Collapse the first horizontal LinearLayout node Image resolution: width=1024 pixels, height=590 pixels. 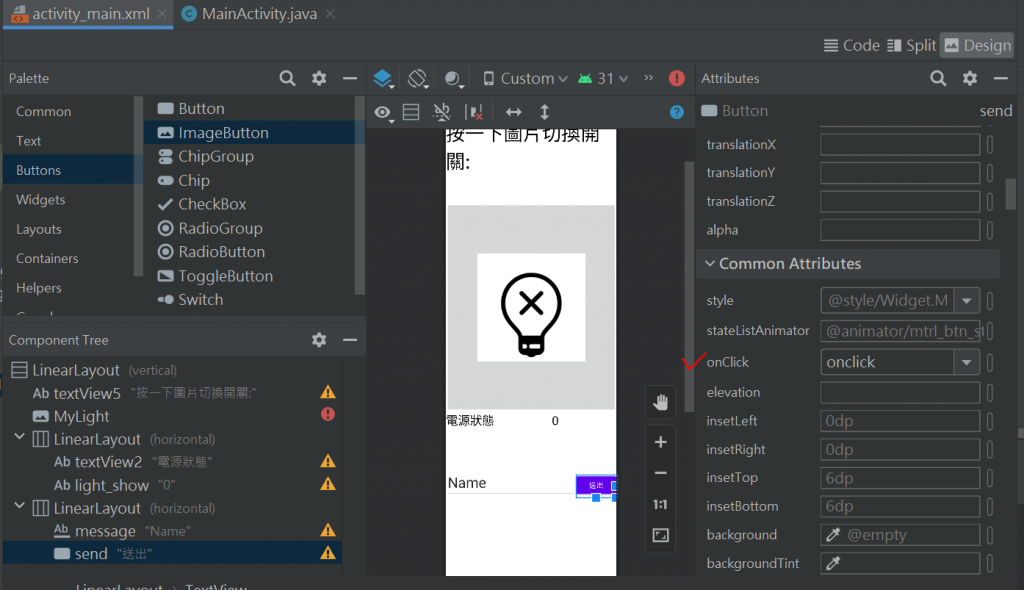[20, 437]
